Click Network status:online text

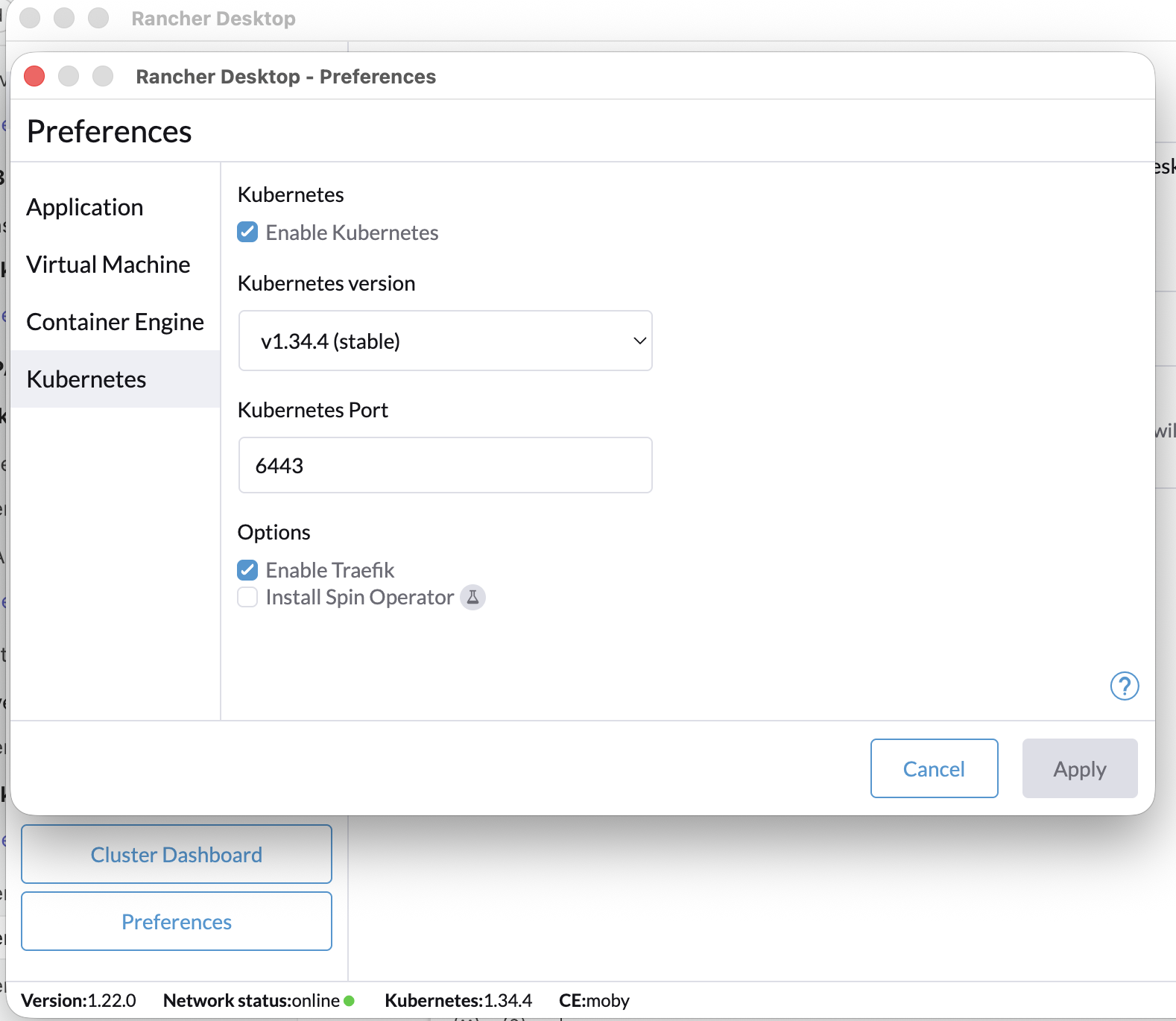[x=251, y=1000]
